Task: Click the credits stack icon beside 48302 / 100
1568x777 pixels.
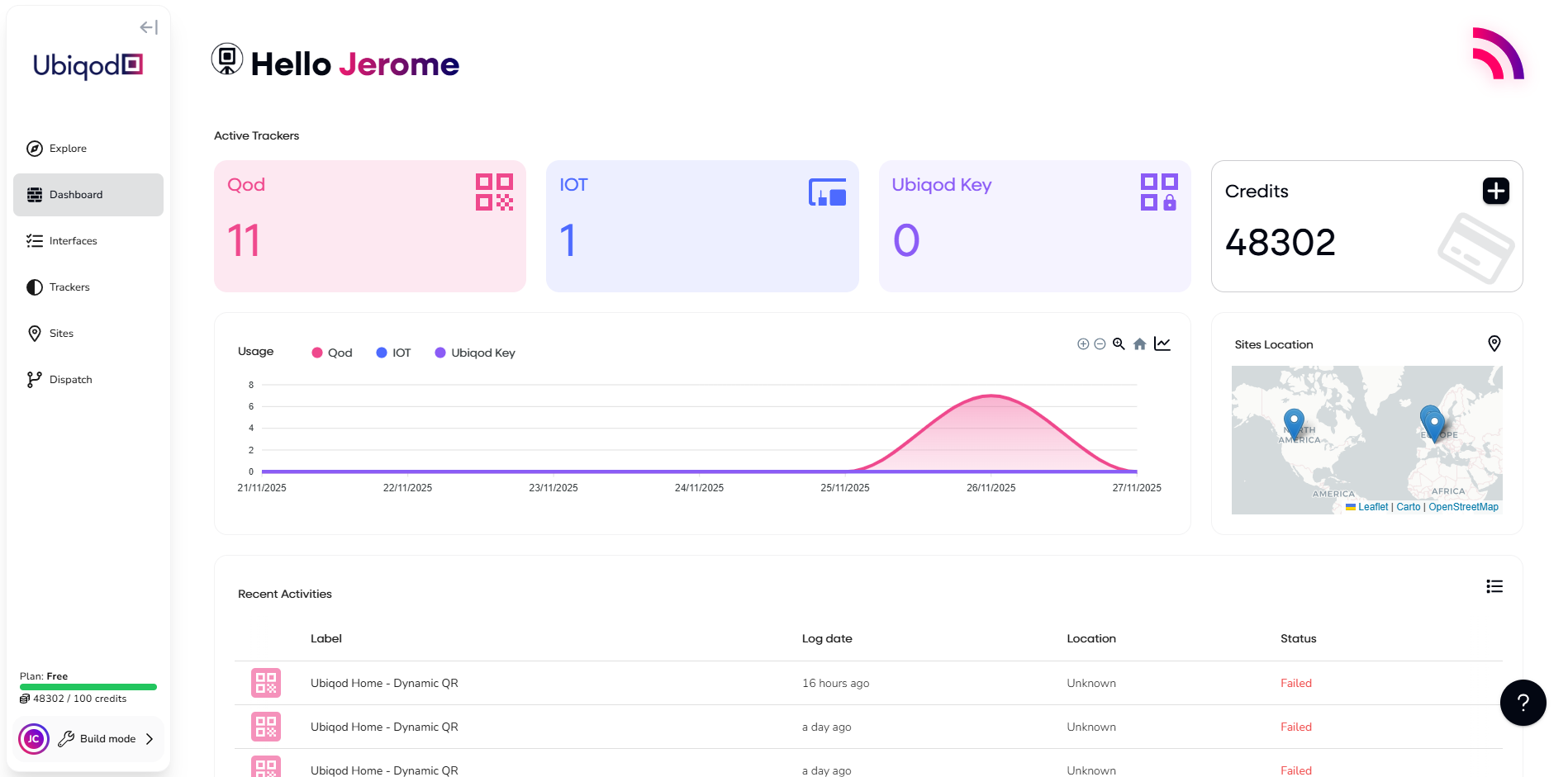Action: coord(25,699)
